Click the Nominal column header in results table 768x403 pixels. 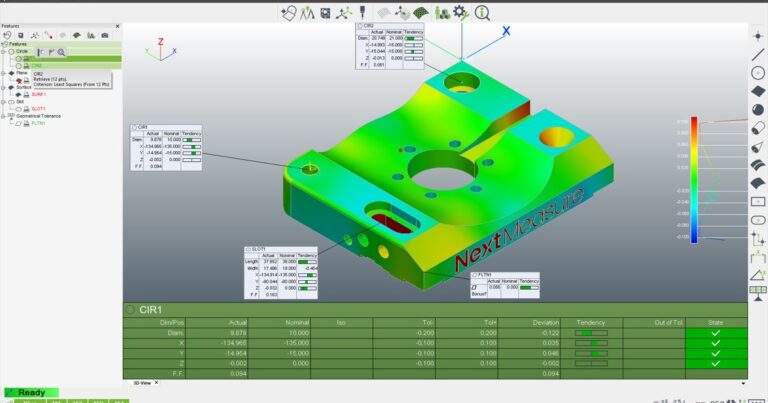(x=298, y=323)
